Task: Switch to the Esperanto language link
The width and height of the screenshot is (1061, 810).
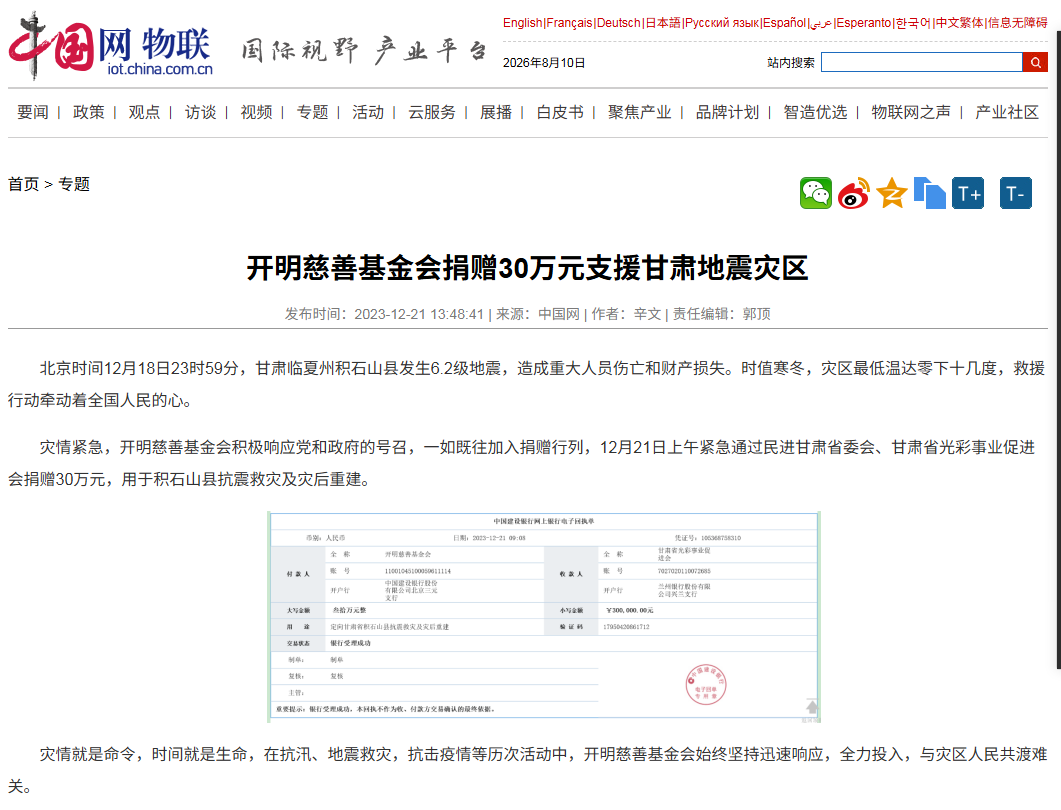Action: [x=863, y=22]
